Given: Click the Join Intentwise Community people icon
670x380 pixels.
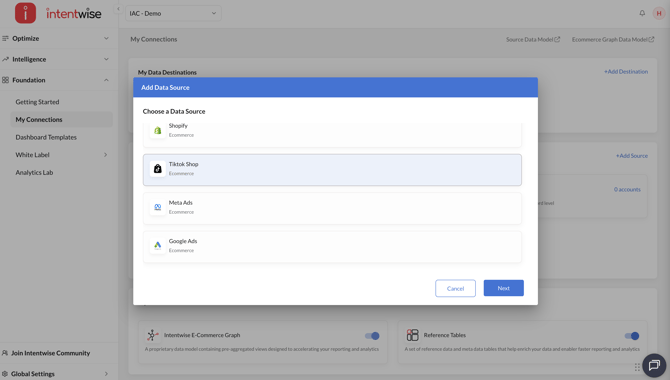Looking at the screenshot, I should tap(5, 353).
